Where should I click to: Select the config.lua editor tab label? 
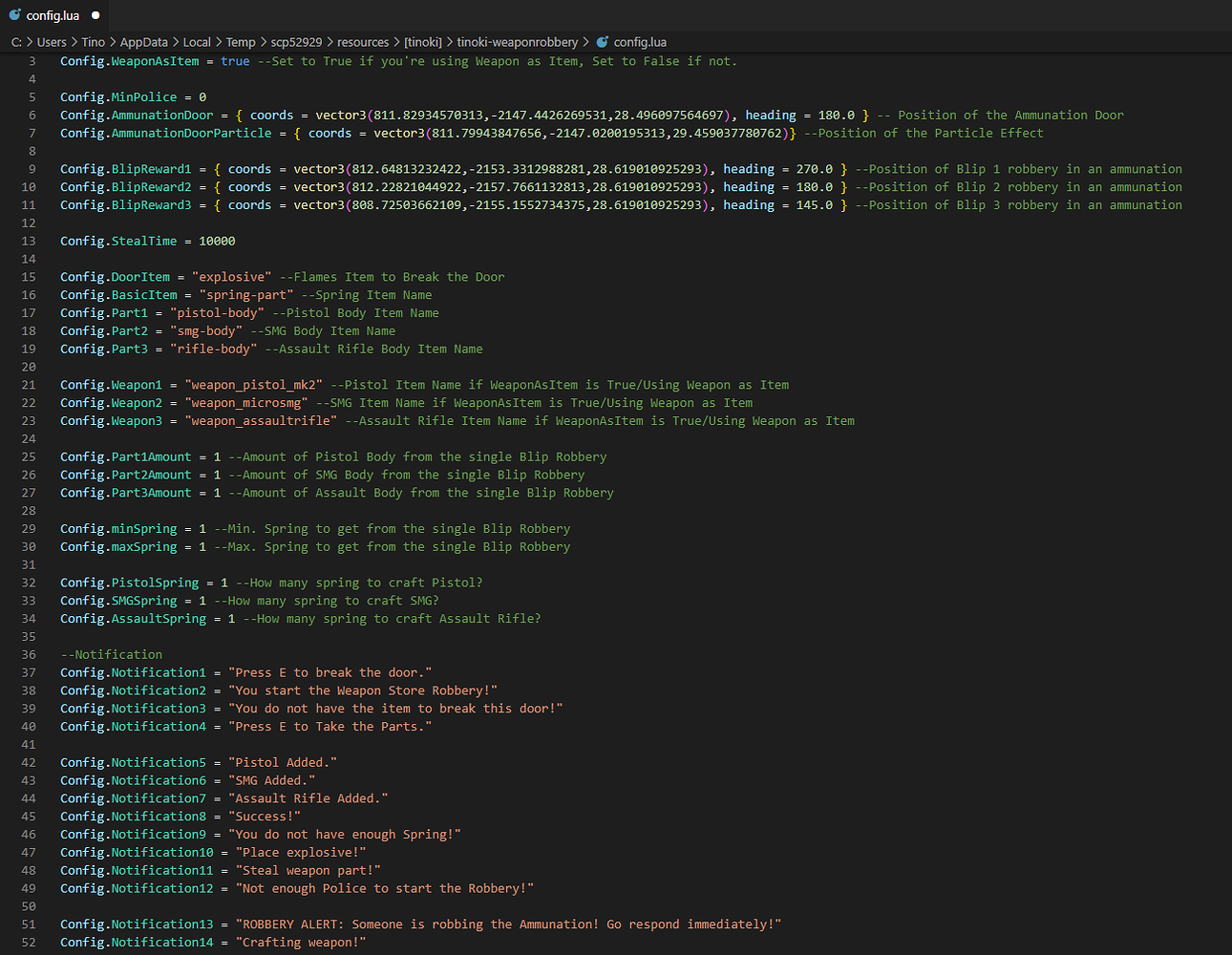tap(53, 16)
